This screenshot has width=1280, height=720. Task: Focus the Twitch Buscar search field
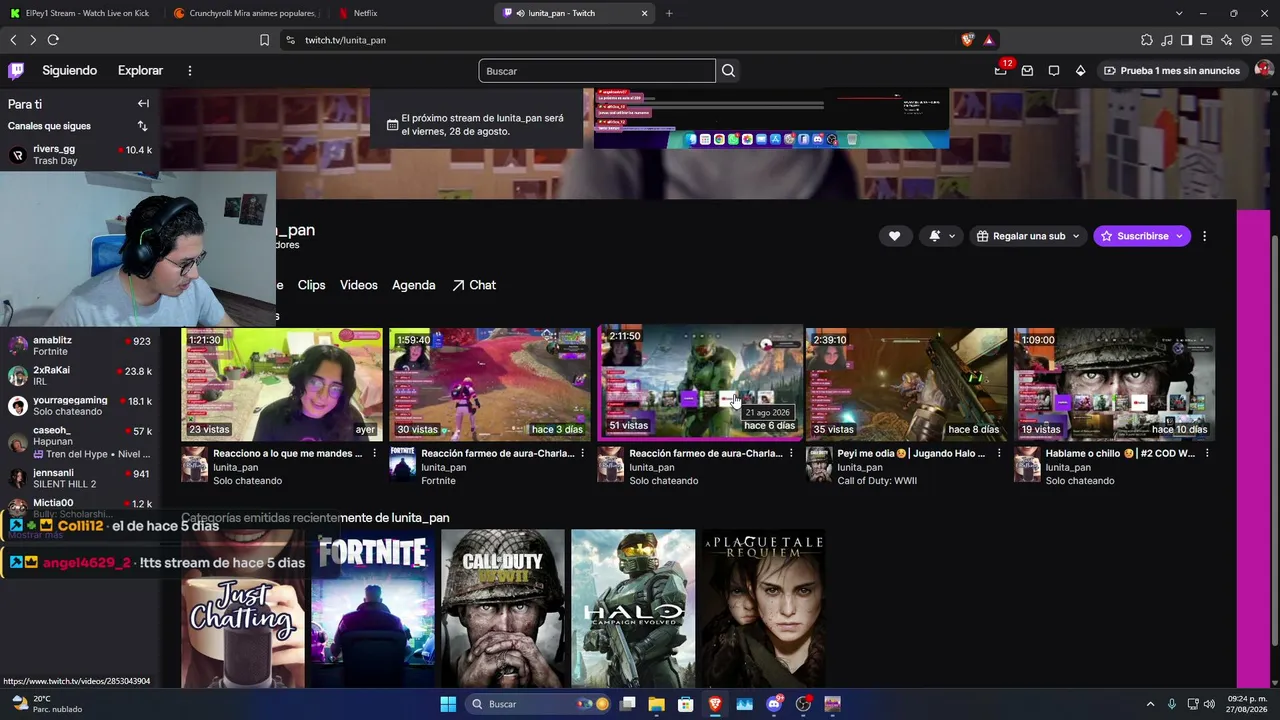597,71
